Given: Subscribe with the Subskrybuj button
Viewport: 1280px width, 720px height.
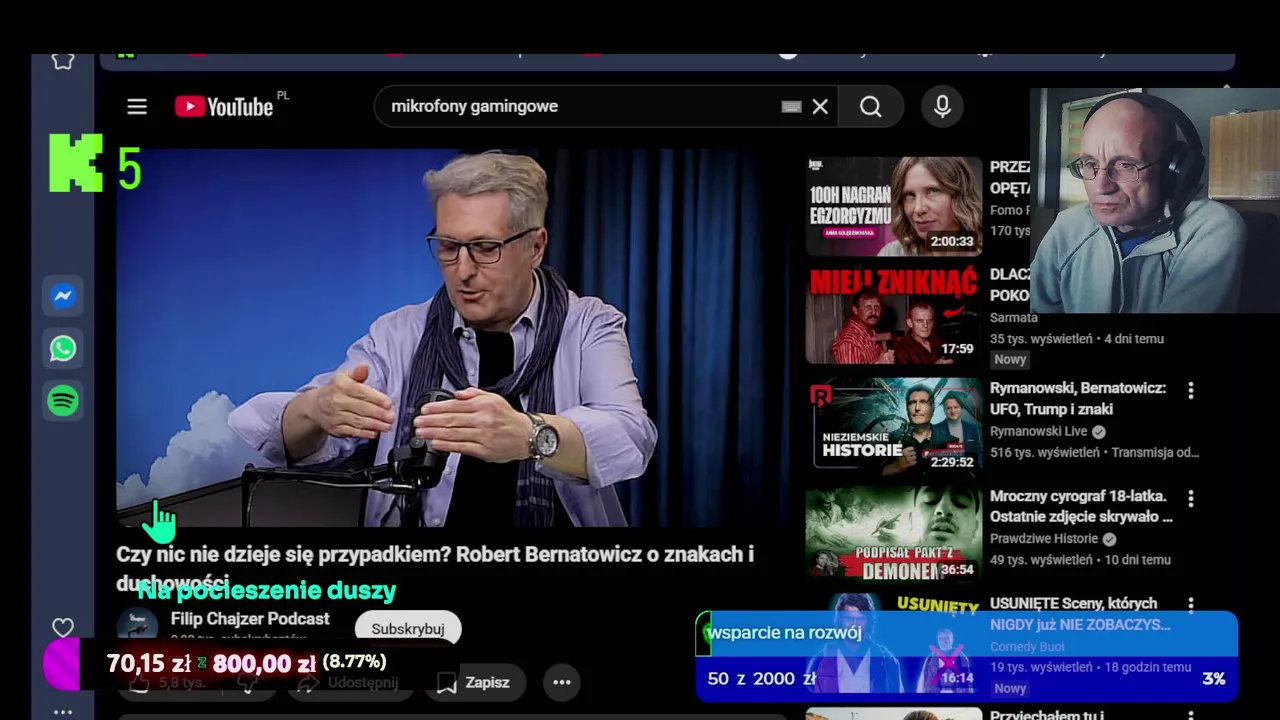Looking at the screenshot, I should pos(408,629).
